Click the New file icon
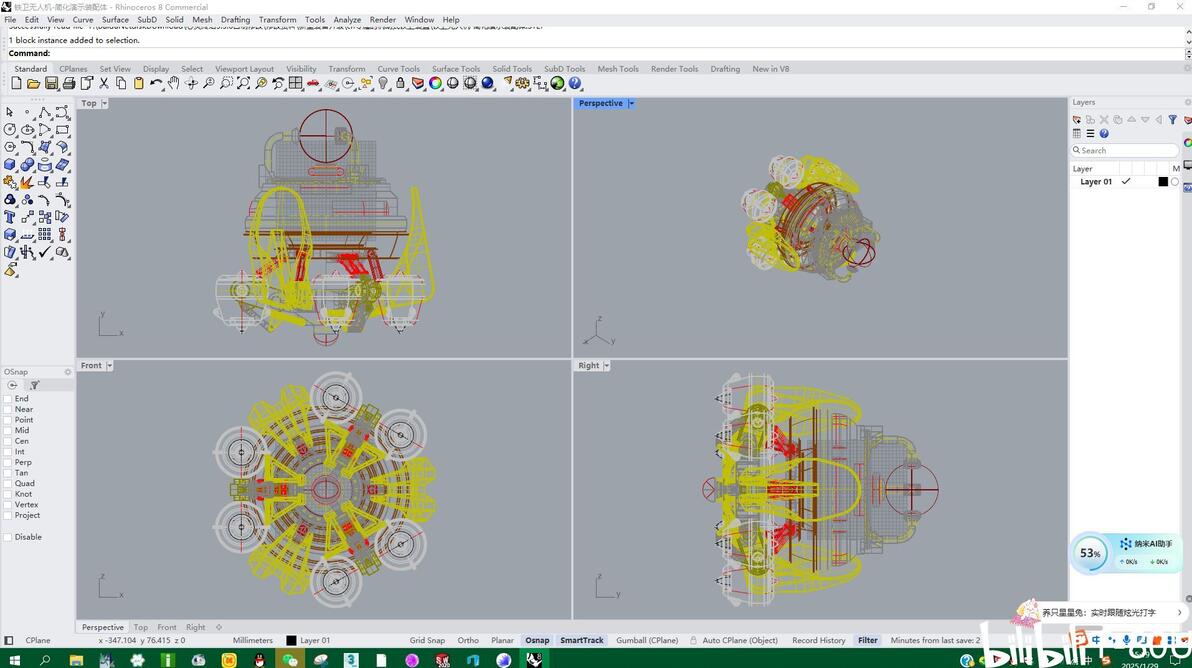 (x=16, y=84)
